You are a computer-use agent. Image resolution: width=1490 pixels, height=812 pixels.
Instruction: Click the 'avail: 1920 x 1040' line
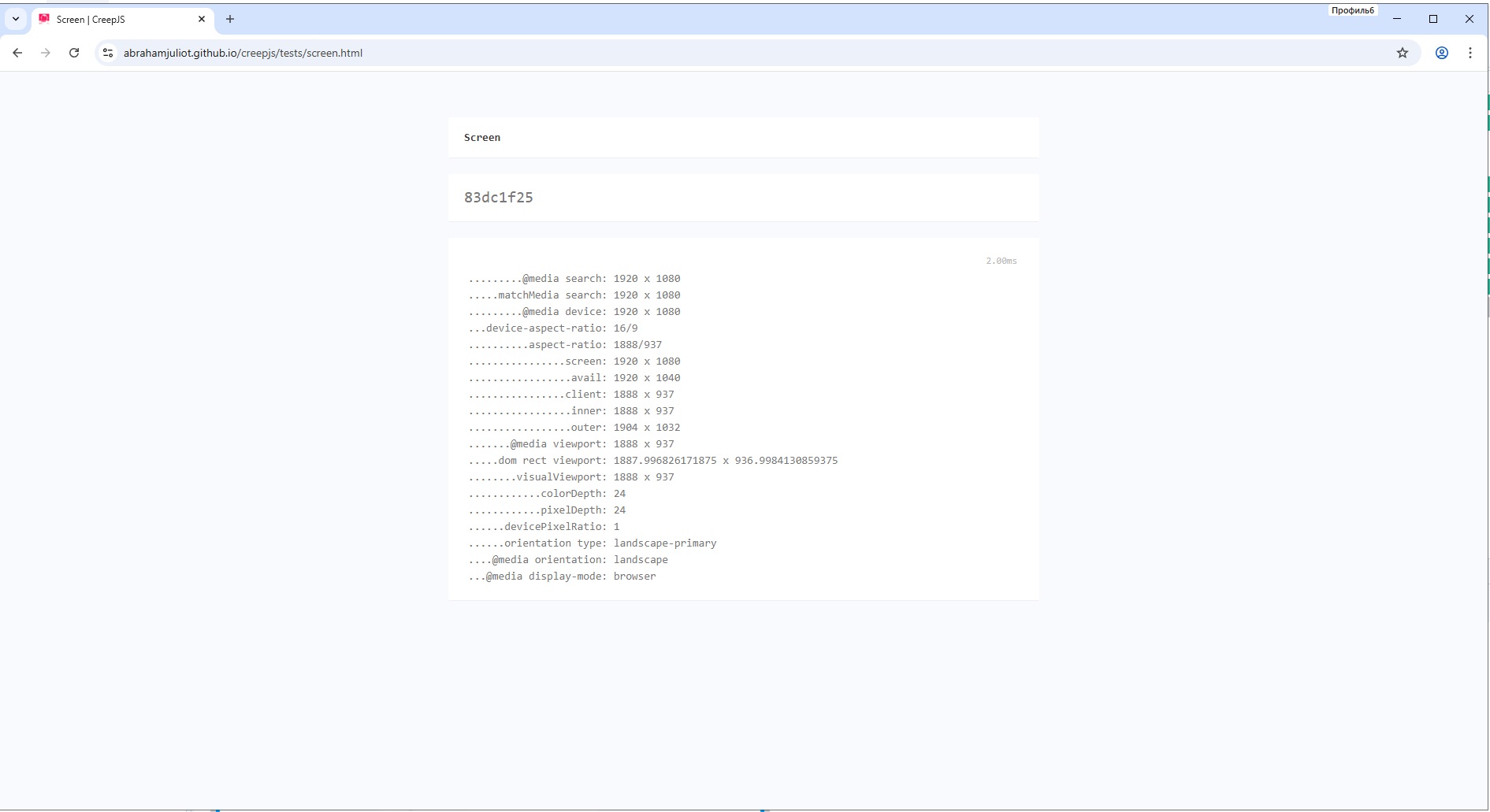pyautogui.click(x=574, y=378)
